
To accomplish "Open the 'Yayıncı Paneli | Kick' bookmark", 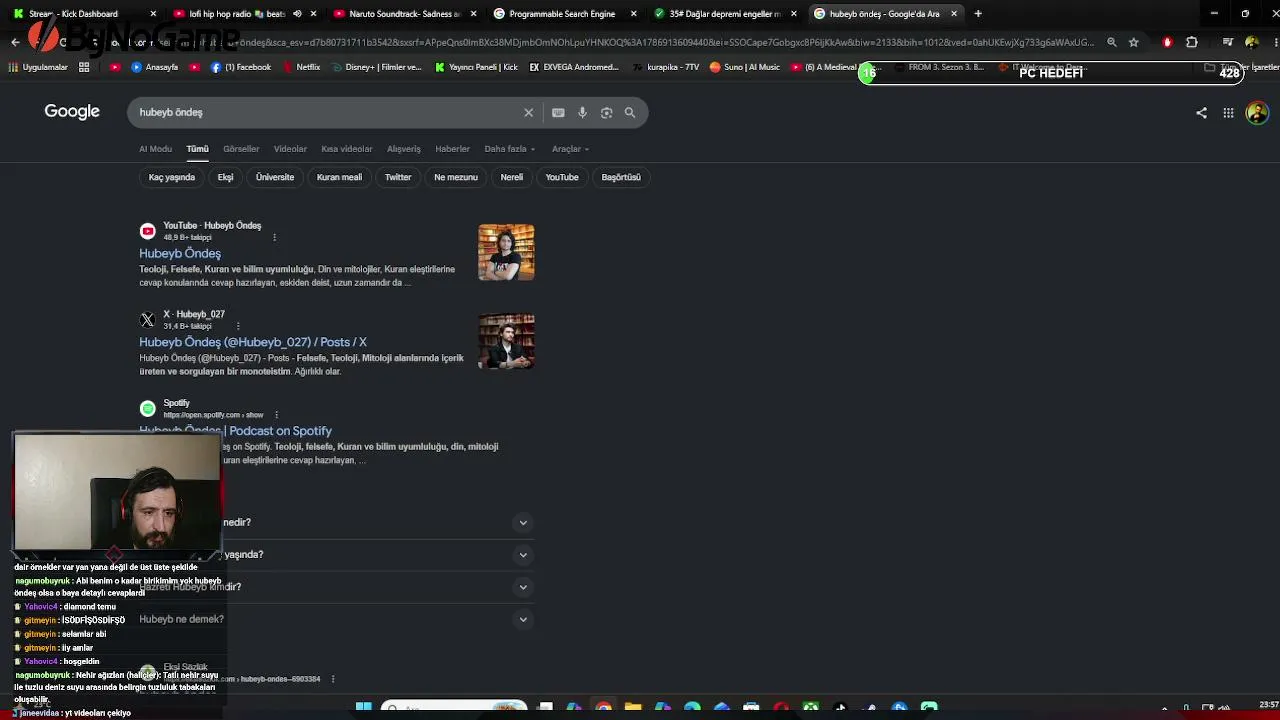I will pyautogui.click(x=475, y=67).
